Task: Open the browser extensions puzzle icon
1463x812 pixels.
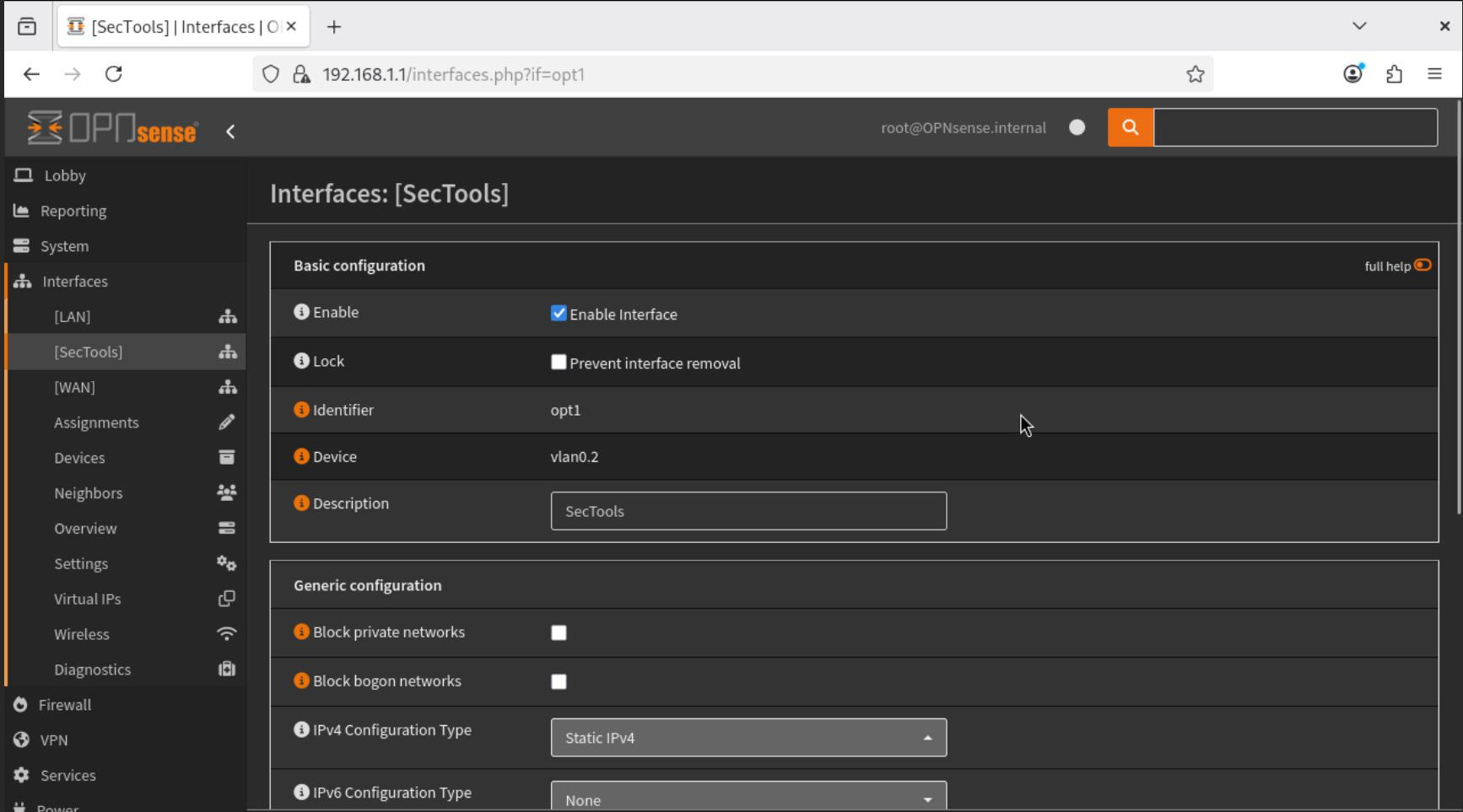Action: (1394, 74)
